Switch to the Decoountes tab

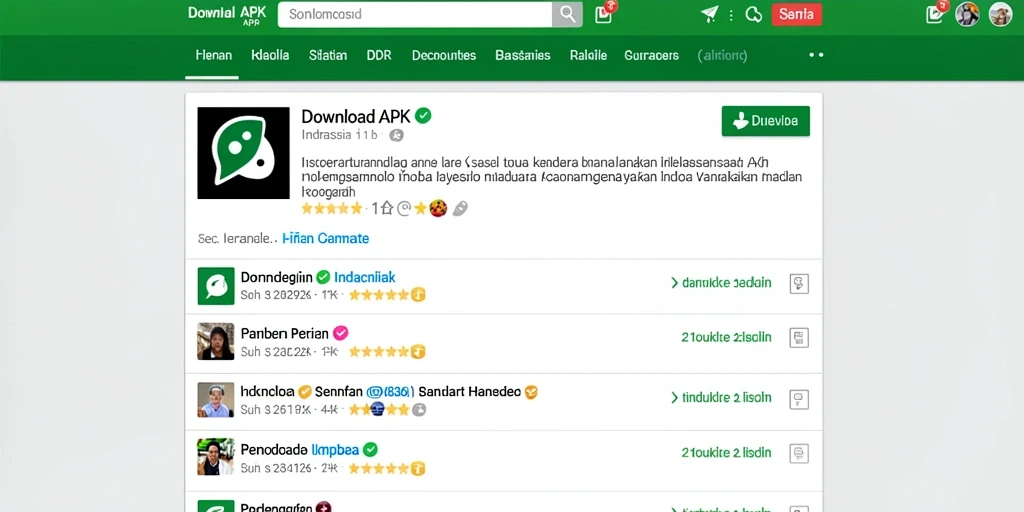444,56
